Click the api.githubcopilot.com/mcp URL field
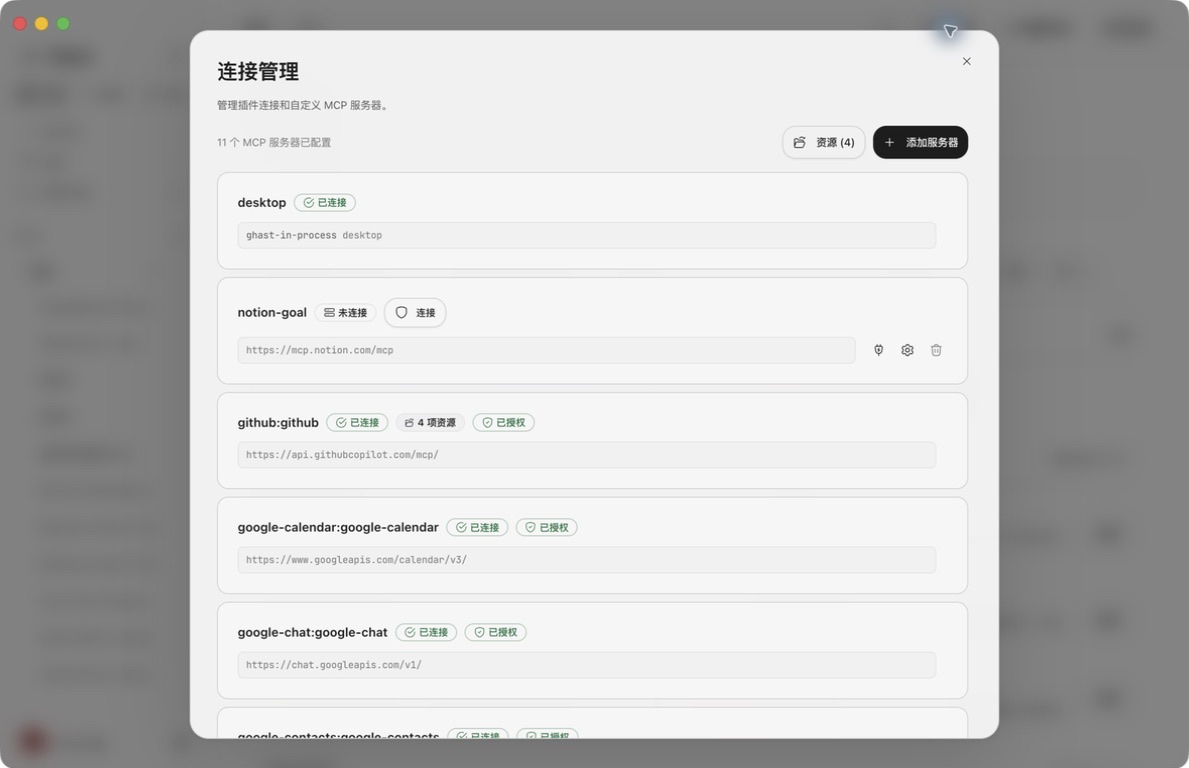 pyautogui.click(x=586, y=455)
